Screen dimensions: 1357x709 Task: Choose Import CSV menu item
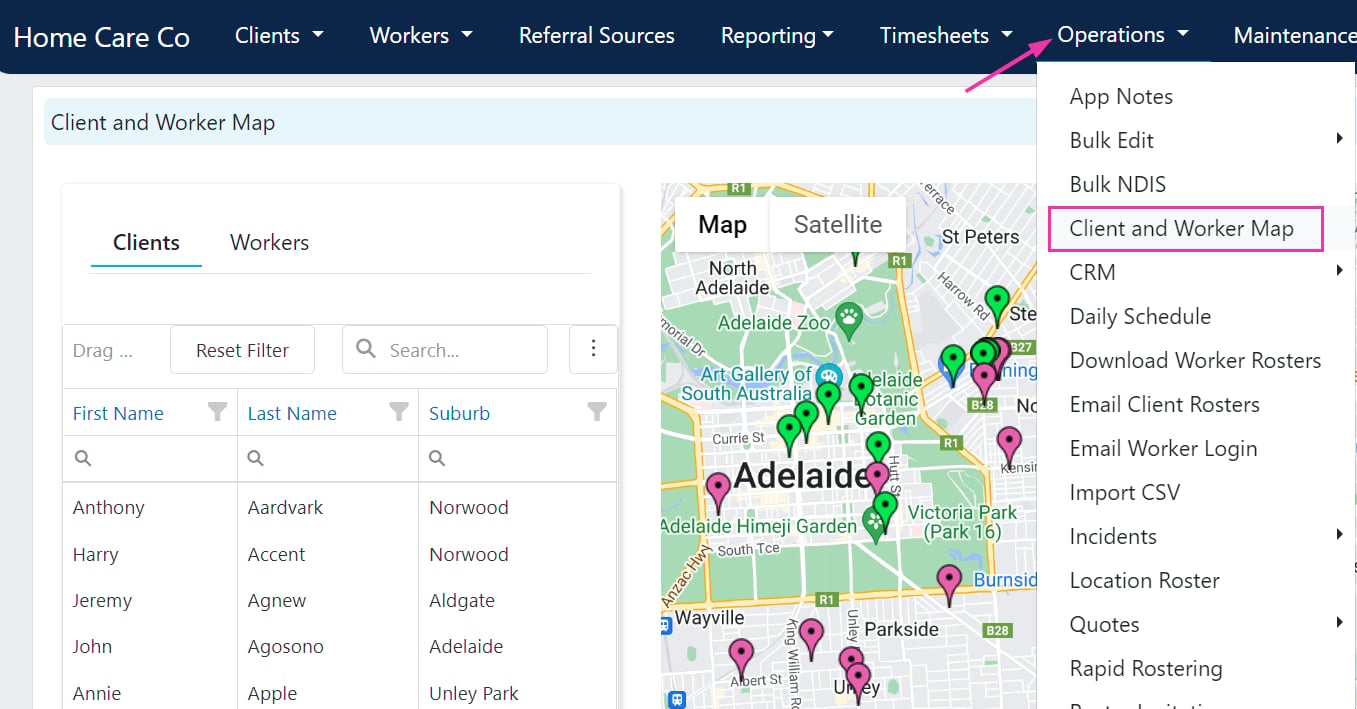[x=1125, y=492]
